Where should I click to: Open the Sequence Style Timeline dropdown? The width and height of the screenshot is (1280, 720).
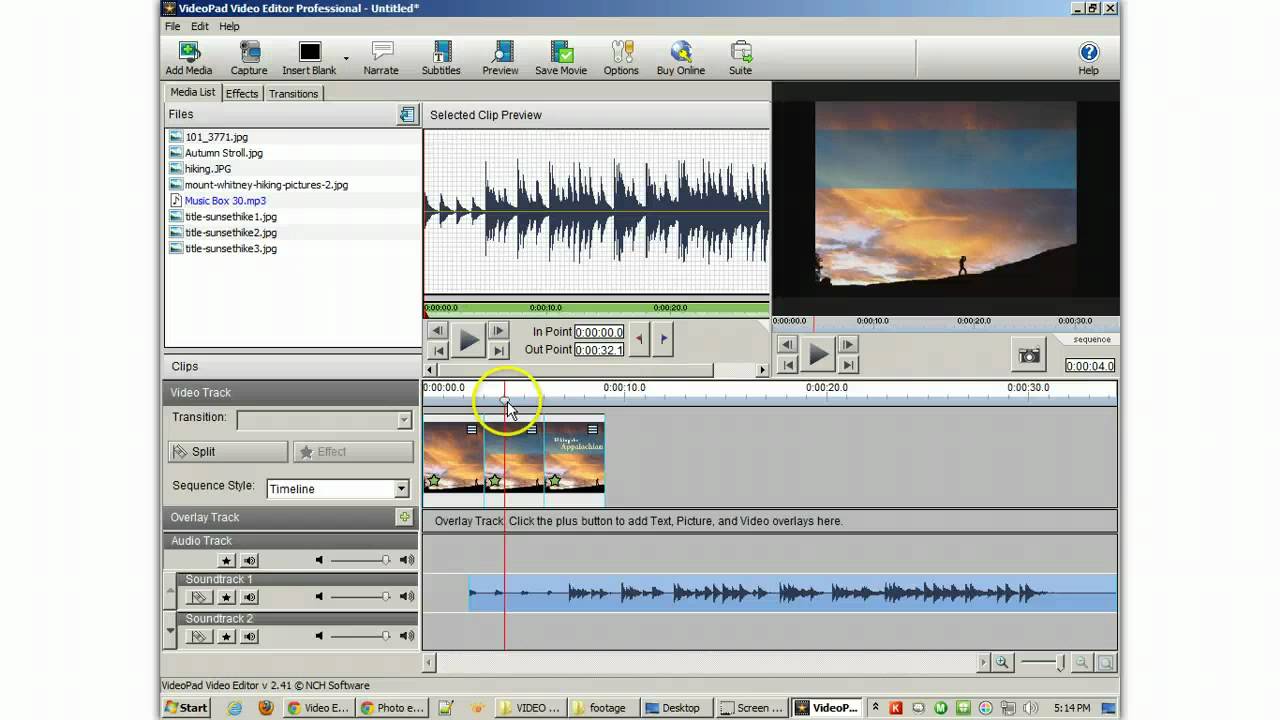point(400,489)
